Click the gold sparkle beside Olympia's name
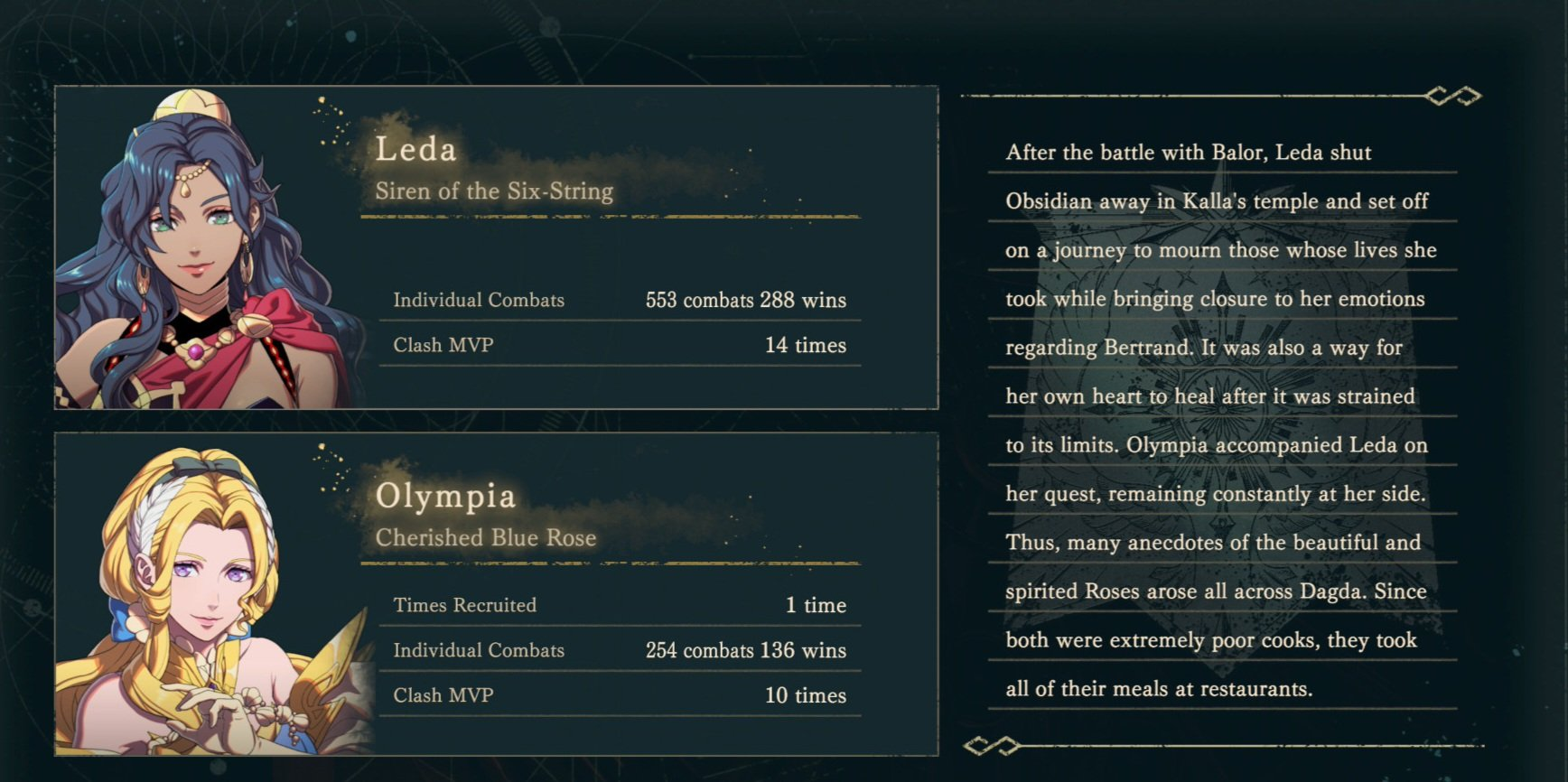 pyautogui.click(x=331, y=468)
